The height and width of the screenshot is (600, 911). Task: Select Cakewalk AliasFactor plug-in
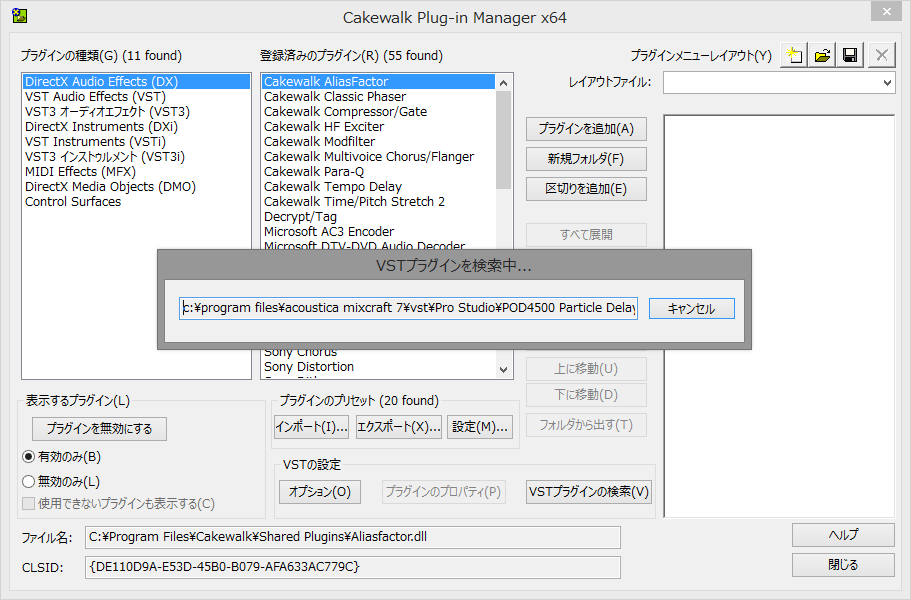tap(379, 82)
